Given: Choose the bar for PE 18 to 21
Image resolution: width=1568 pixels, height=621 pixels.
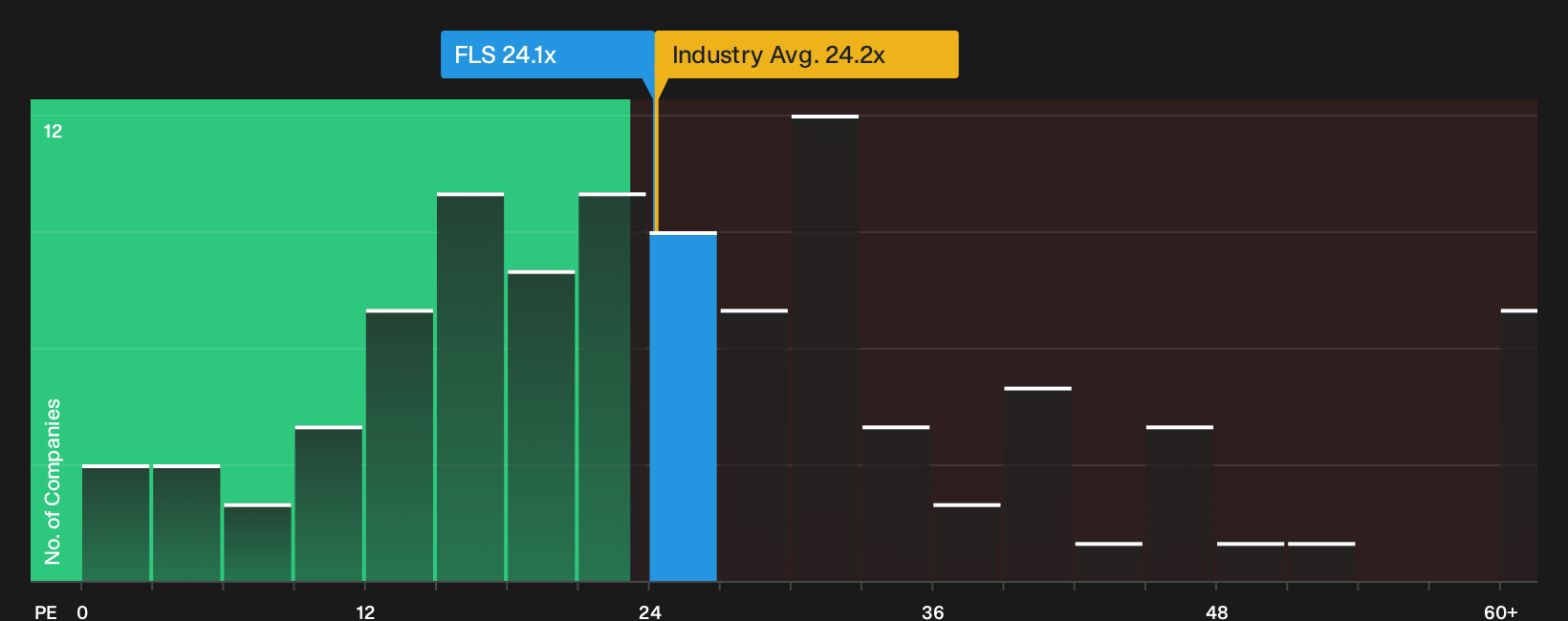Looking at the screenshot, I should click(541, 426).
